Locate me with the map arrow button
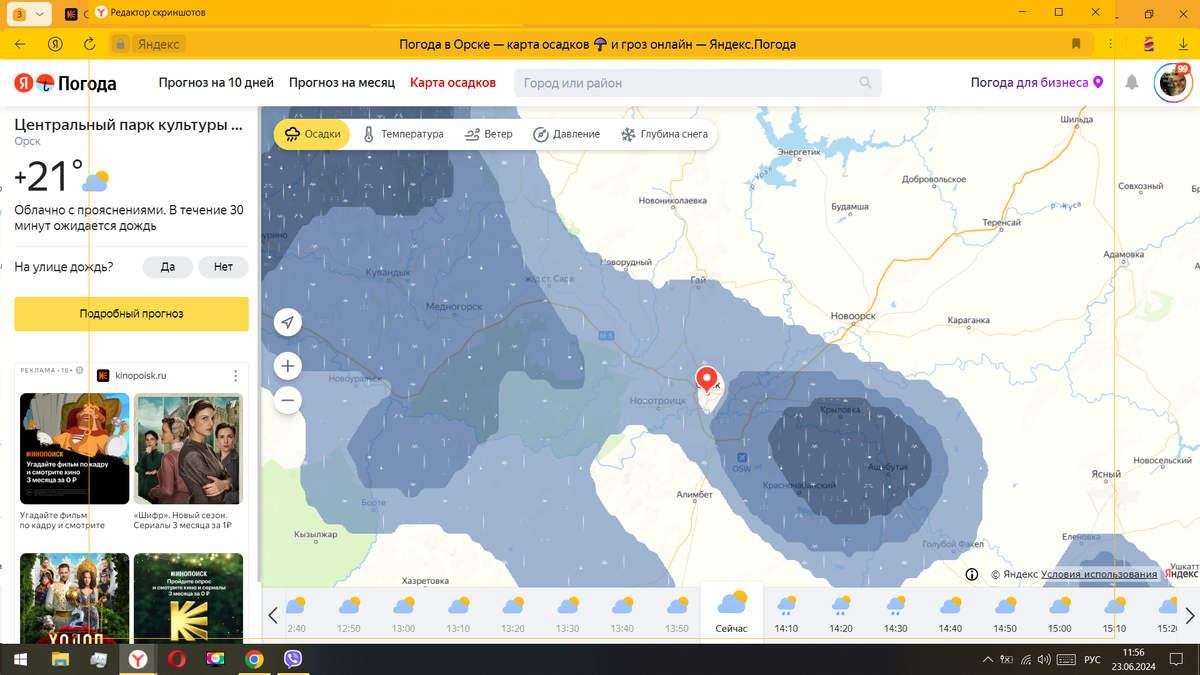This screenshot has height=675, width=1200. click(x=288, y=322)
